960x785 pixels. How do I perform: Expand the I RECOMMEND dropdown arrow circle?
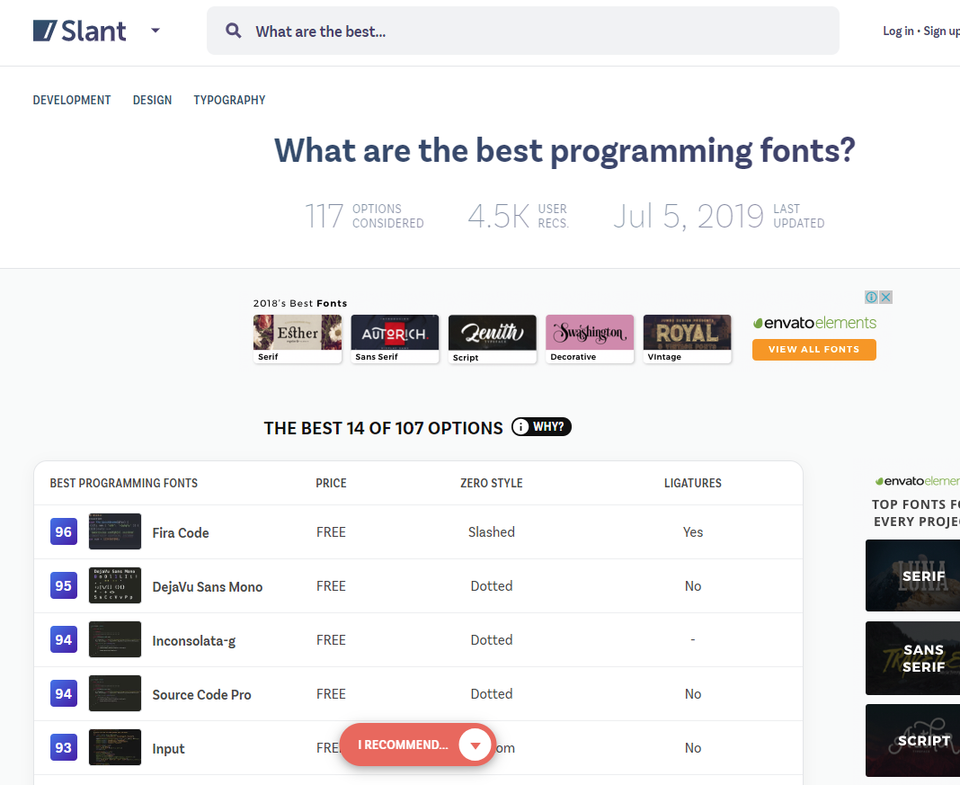(x=475, y=745)
